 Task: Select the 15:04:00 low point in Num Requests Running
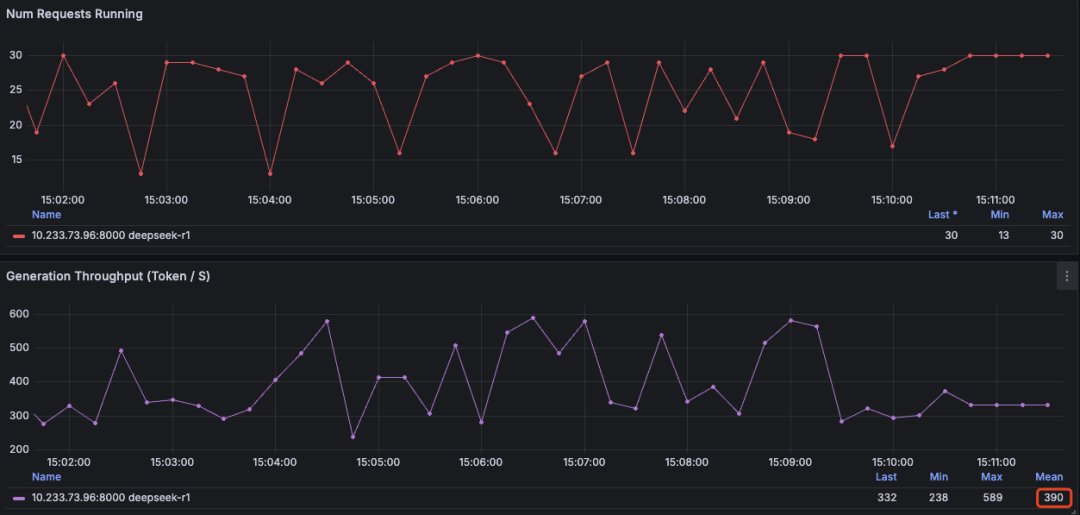point(270,174)
